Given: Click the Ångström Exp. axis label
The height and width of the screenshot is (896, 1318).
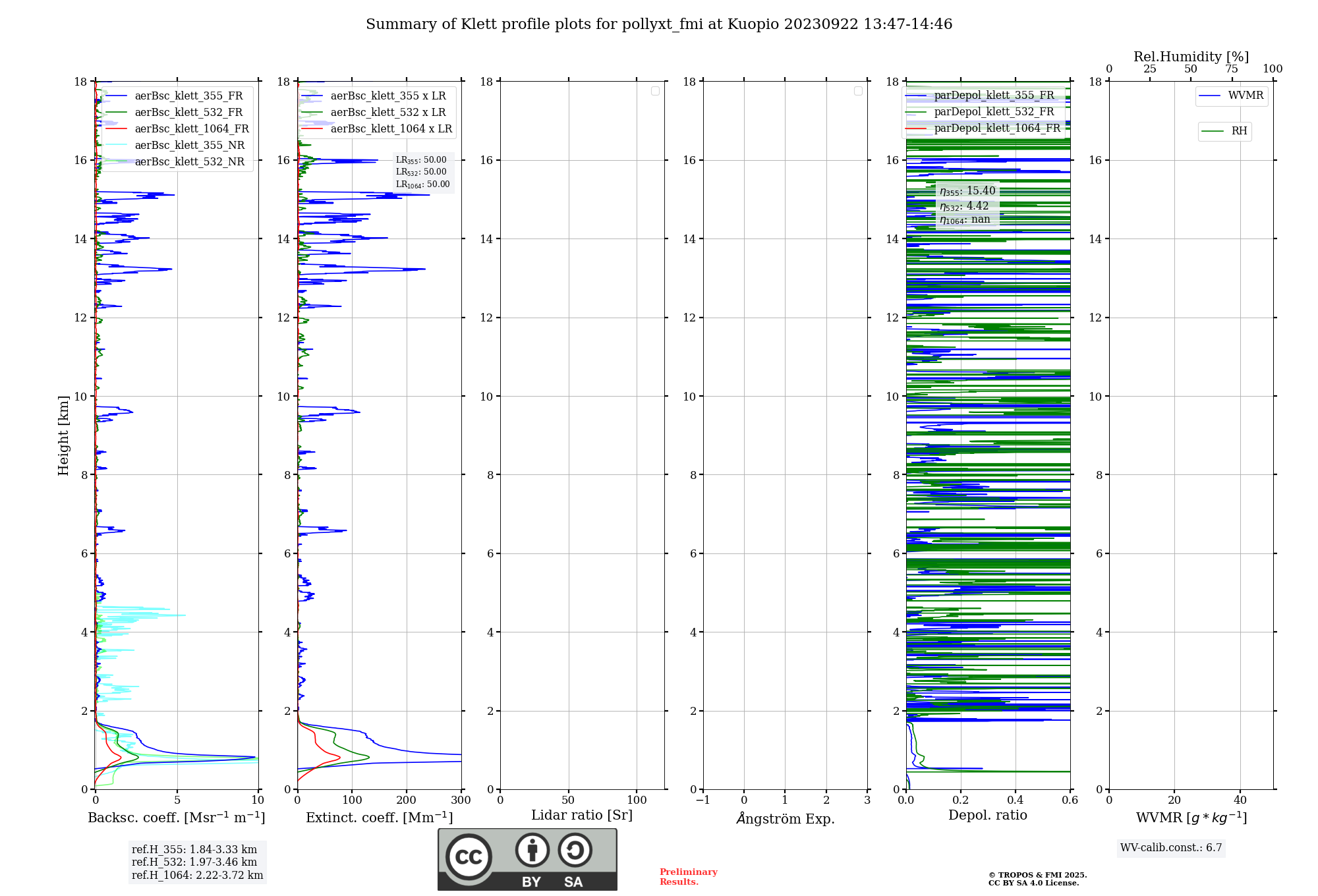Looking at the screenshot, I should (786, 818).
